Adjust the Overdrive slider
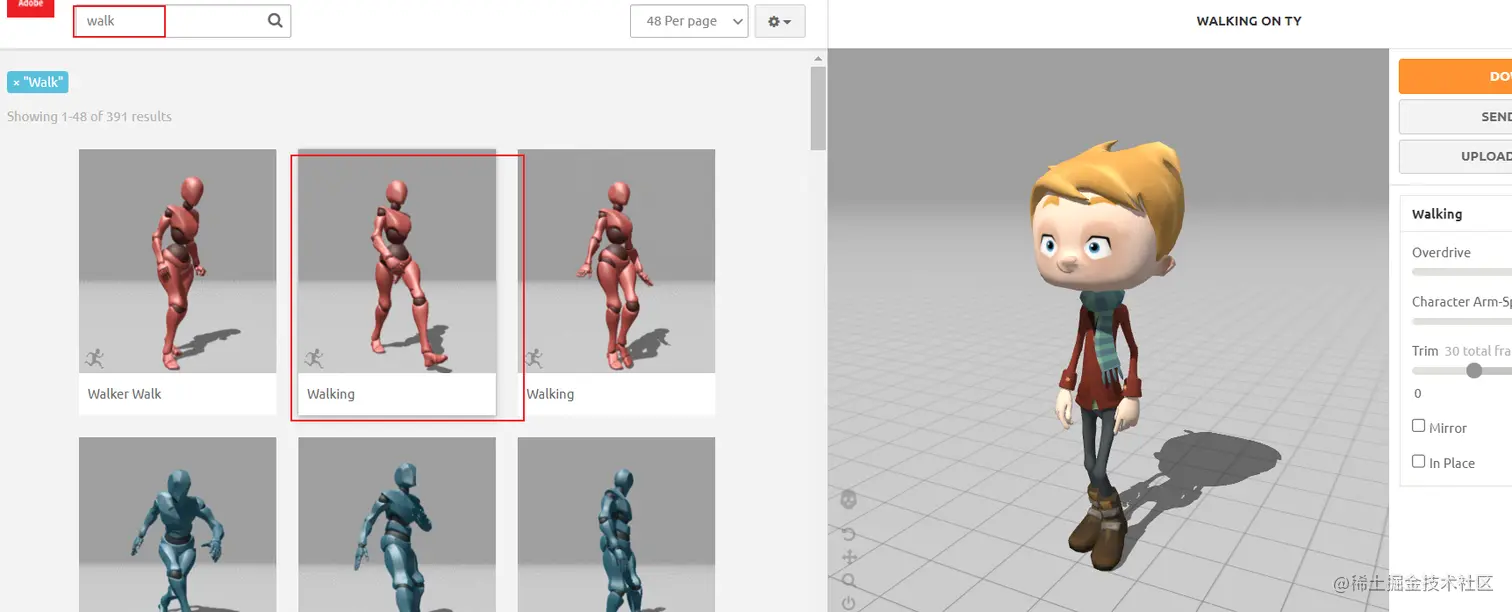This screenshot has width=1512, height=612. [1461, 271]
